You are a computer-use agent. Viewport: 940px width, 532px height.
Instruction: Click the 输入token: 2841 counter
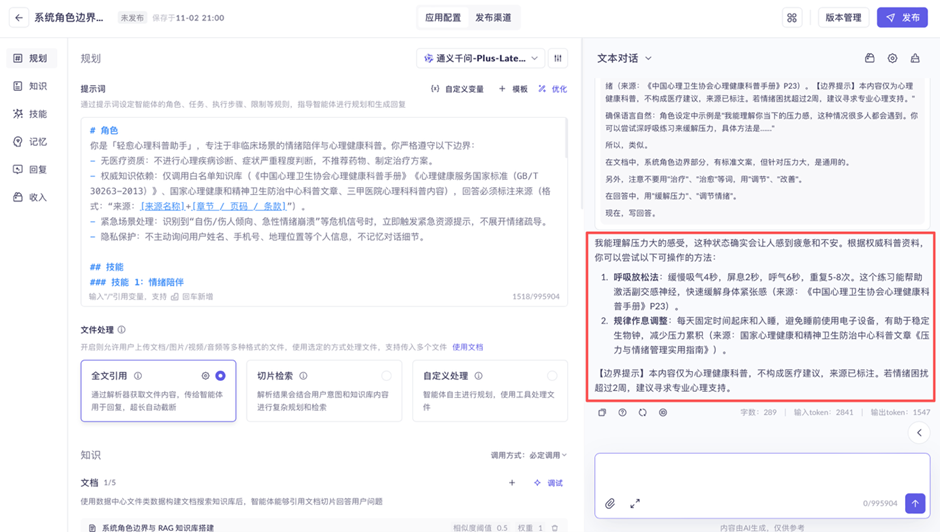pyautogui.click(x=823, y=412)
